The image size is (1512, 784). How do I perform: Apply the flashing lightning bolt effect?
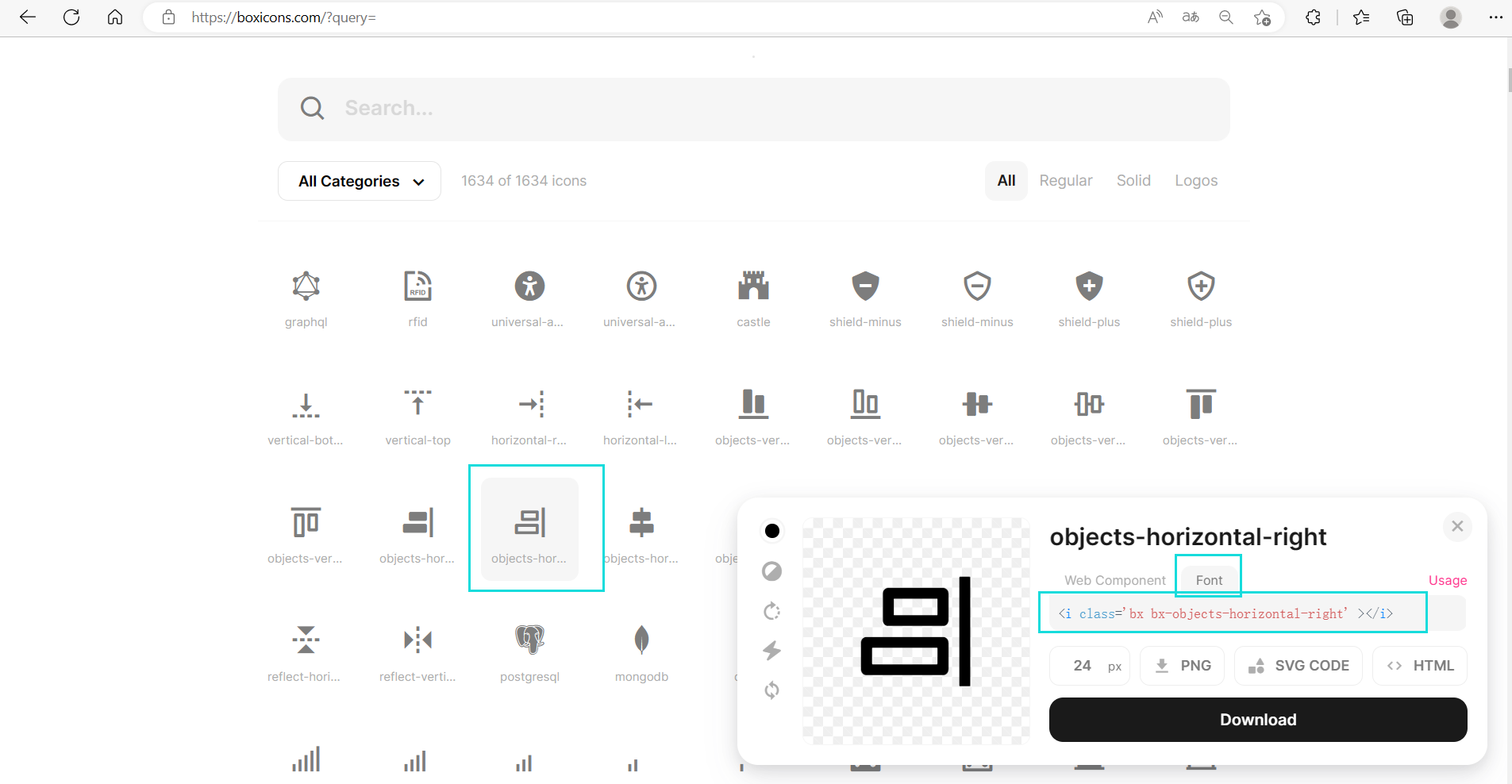point(771,651)
